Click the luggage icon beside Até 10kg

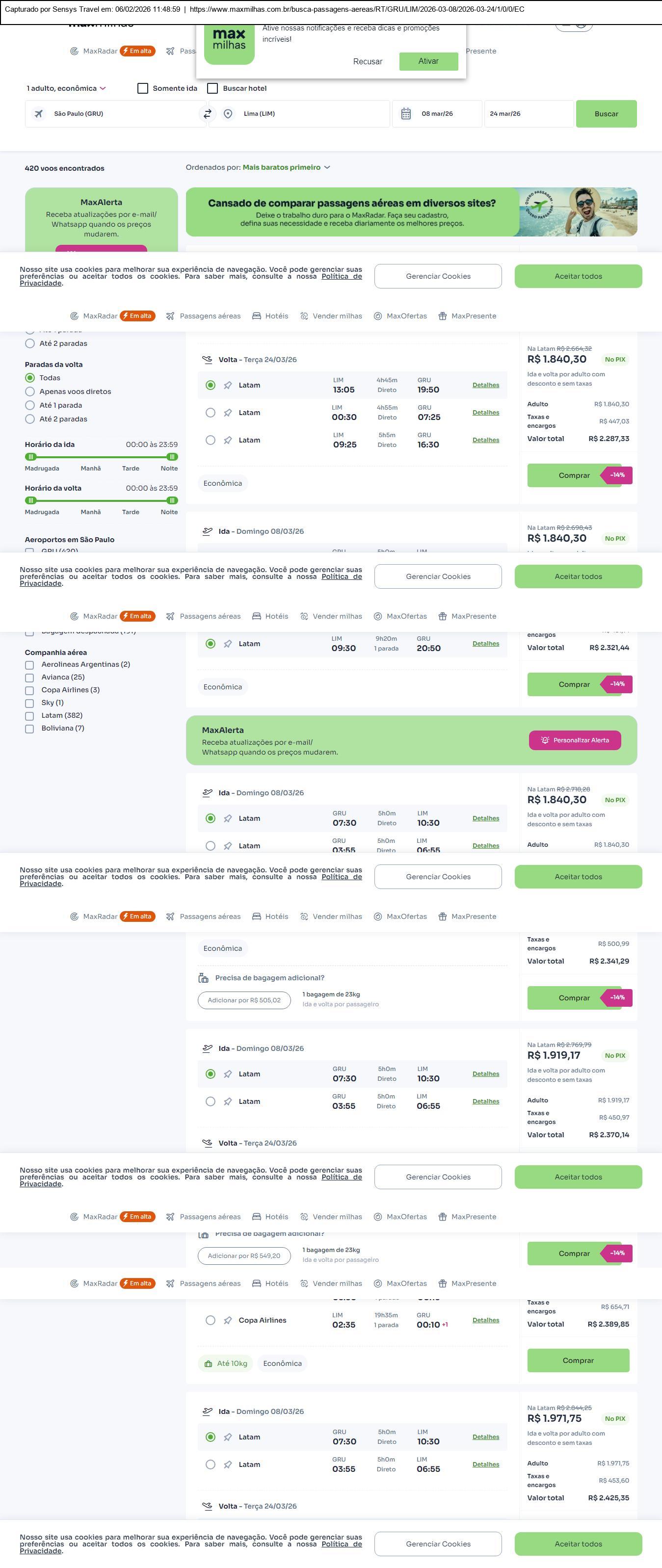click(208, 1363)
